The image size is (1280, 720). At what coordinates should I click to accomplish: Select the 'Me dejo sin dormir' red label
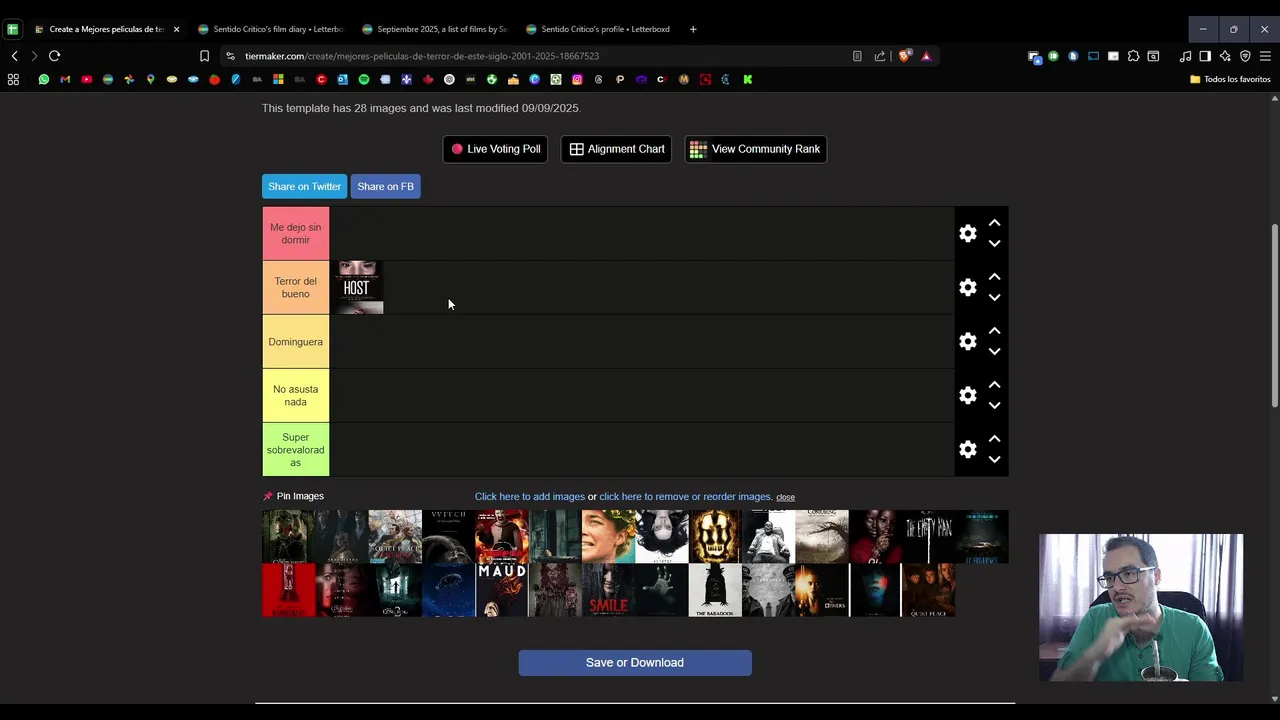(296, 234)
